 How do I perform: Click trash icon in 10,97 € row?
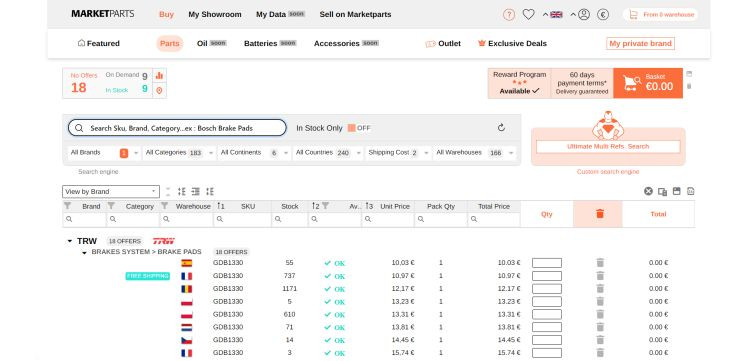(x=600, y=276)
